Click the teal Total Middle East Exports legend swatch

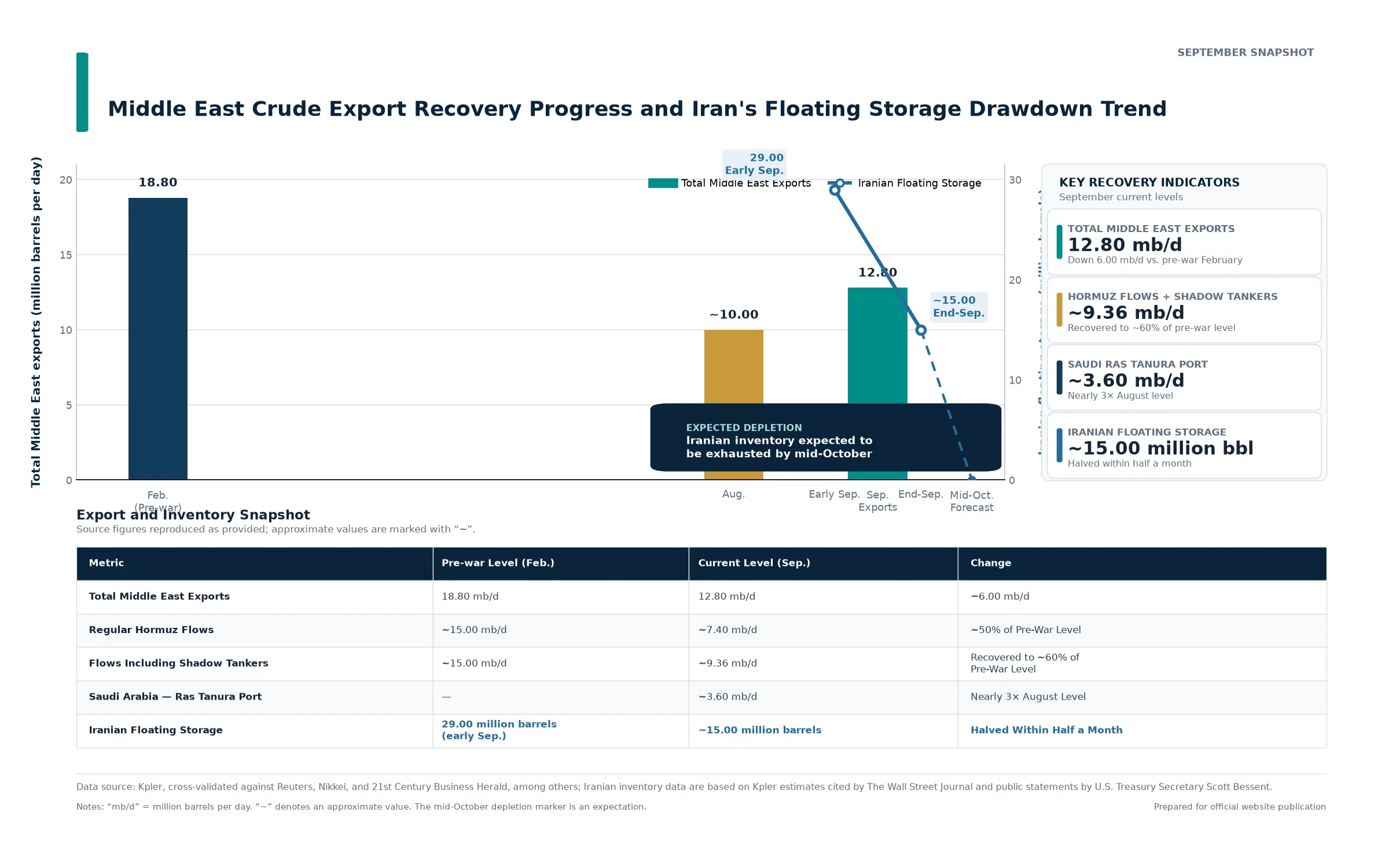pyautogui.click(x=663, y=183)
